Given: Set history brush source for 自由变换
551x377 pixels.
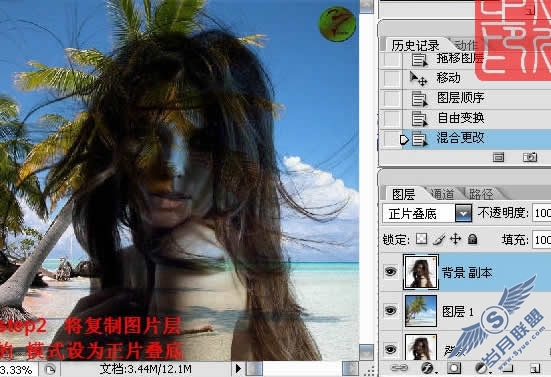Looking at the screenshot, I should (391, 119).
